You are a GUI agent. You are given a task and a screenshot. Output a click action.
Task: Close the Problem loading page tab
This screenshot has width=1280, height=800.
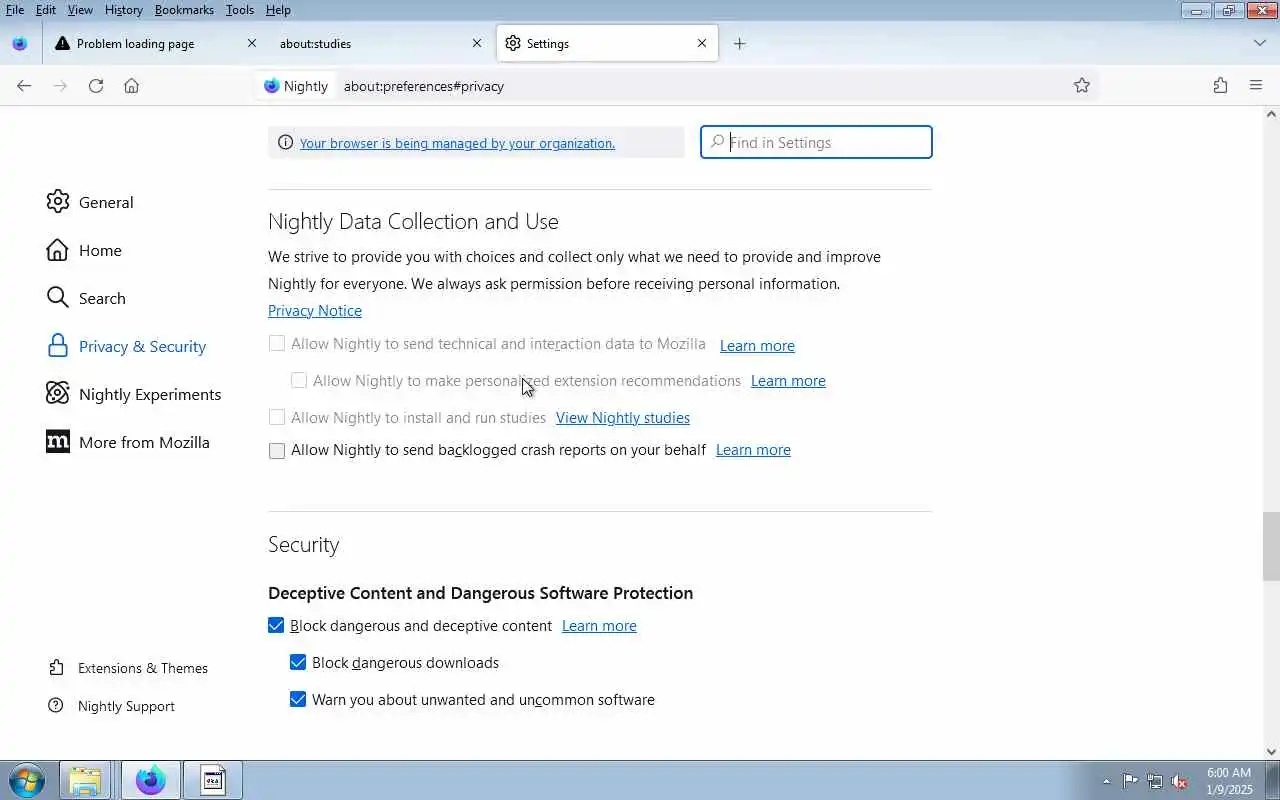[x=252, y=43]
